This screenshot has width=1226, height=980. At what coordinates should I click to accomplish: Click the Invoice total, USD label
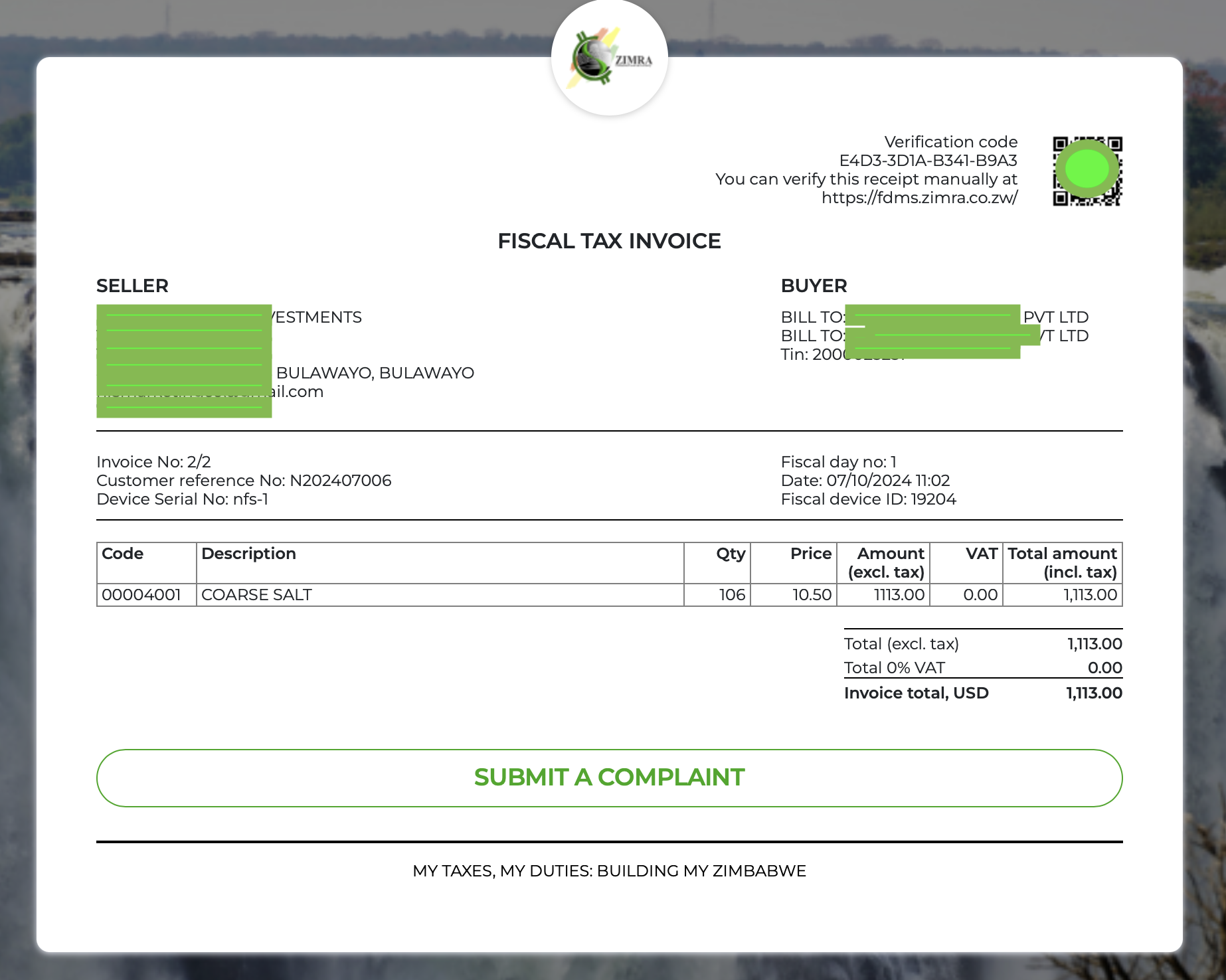click(917, 693)
